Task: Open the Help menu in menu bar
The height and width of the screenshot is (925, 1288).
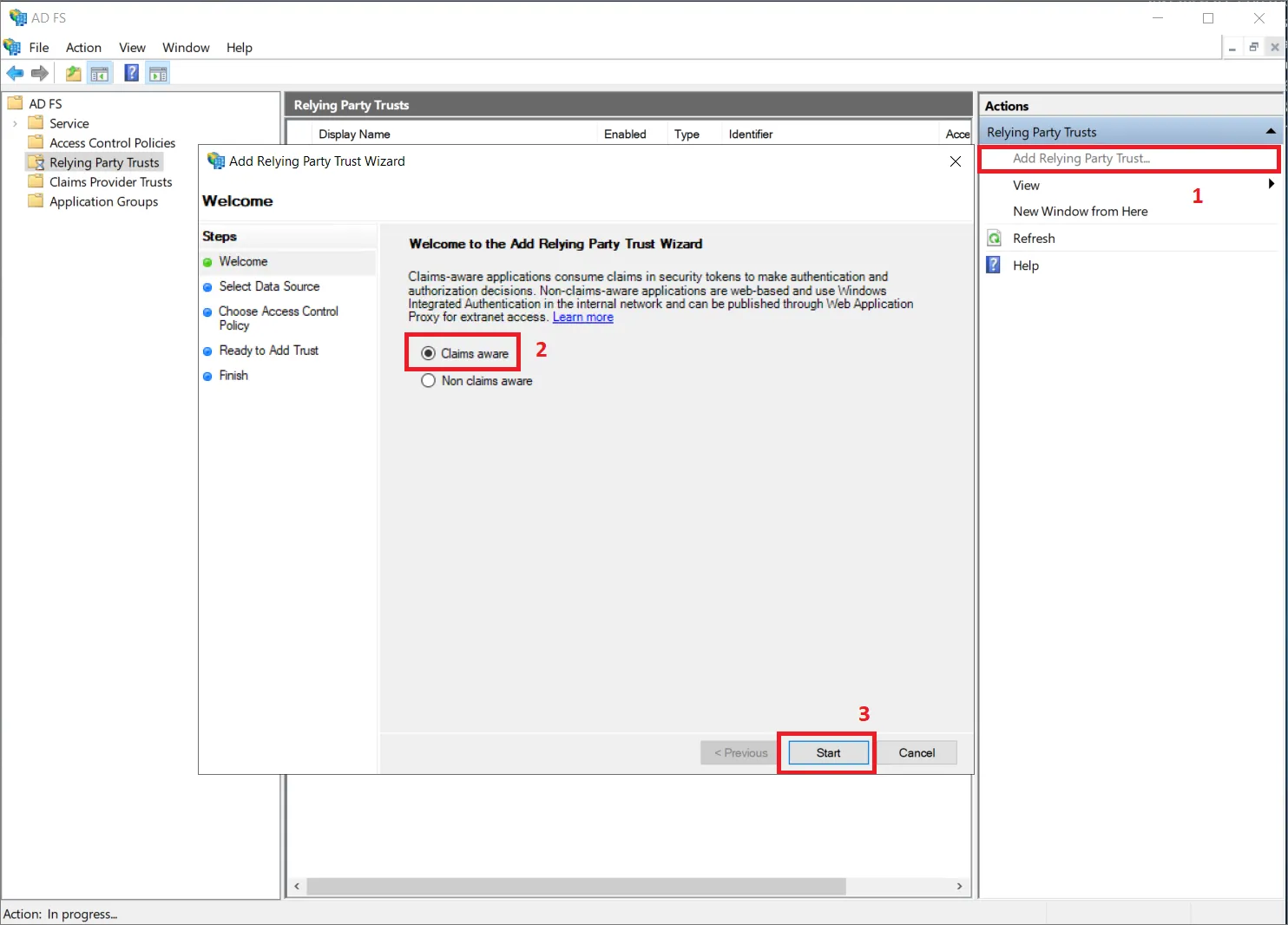Action: 240,48
